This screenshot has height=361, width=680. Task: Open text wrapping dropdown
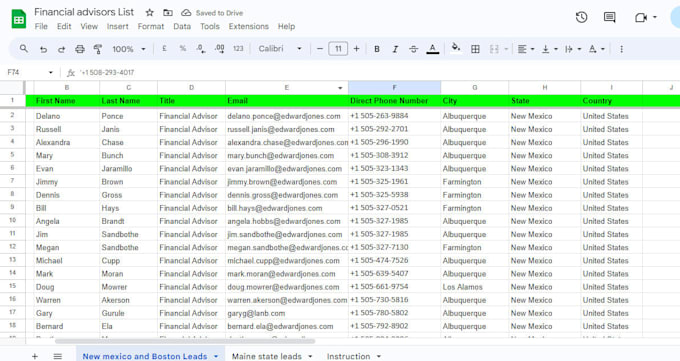pyautogui.click(x=573, y=49)
